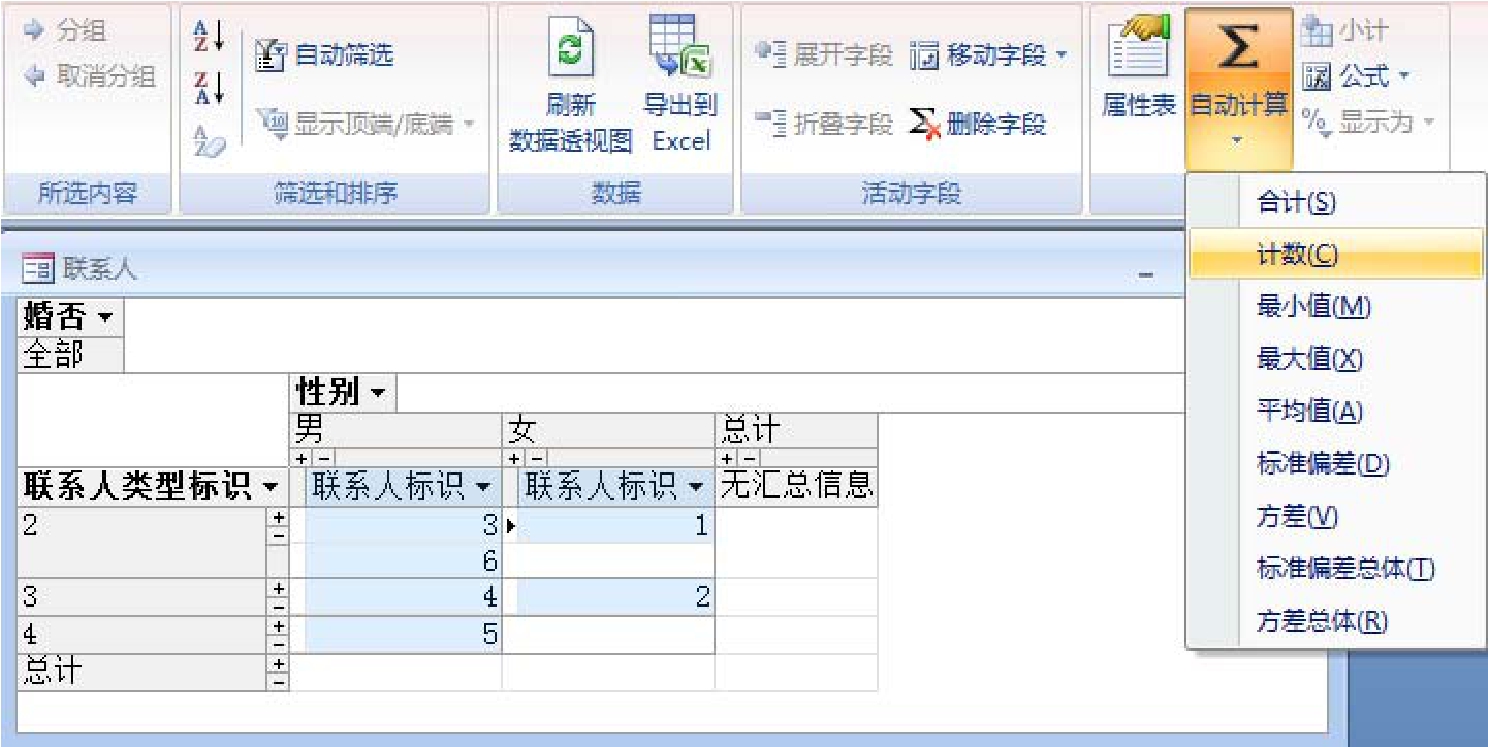Expand row 2 with plus button
The width and height of the screenshot is (1488, 747).
pyautogui.click(x=279, y=518)
